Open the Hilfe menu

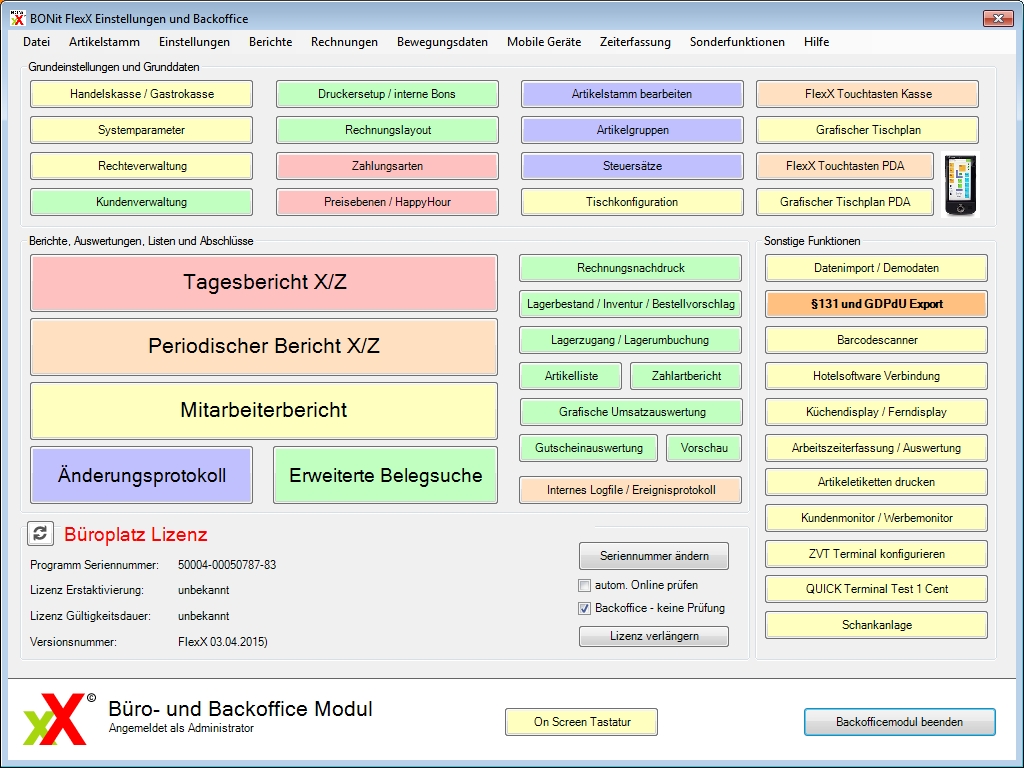816,42
